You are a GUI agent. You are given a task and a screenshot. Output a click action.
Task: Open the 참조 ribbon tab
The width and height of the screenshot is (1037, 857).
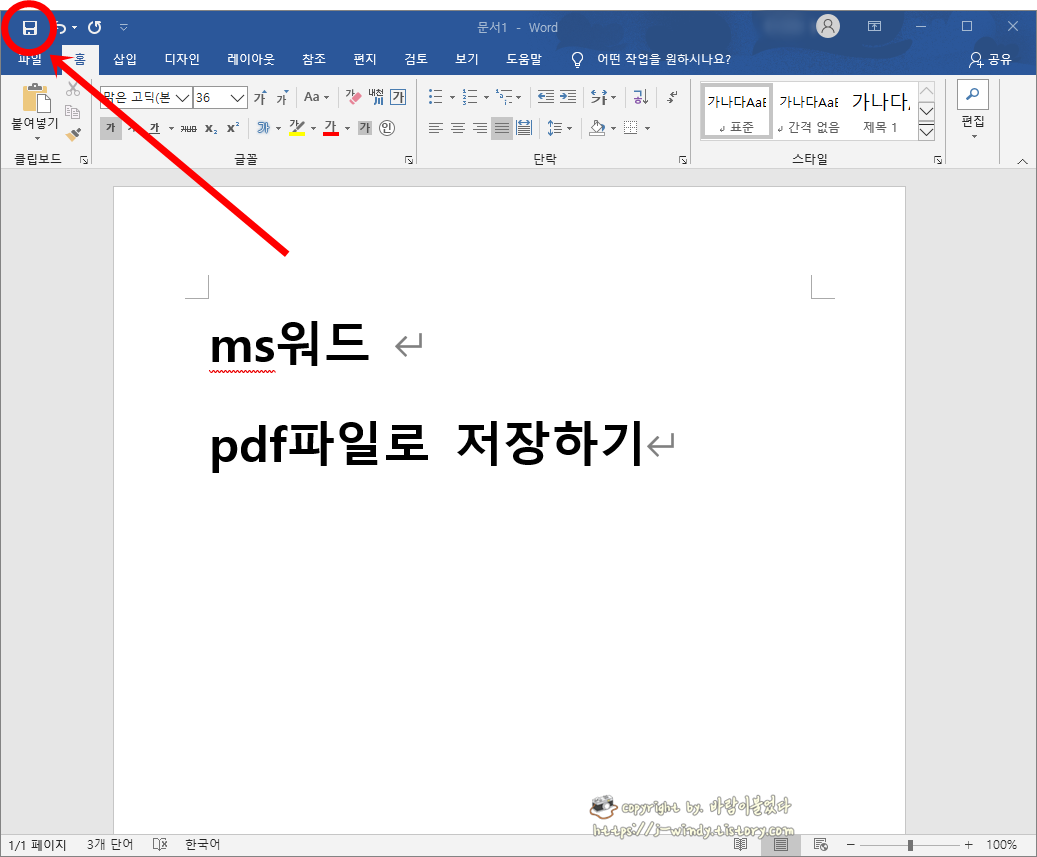[313, 60]
